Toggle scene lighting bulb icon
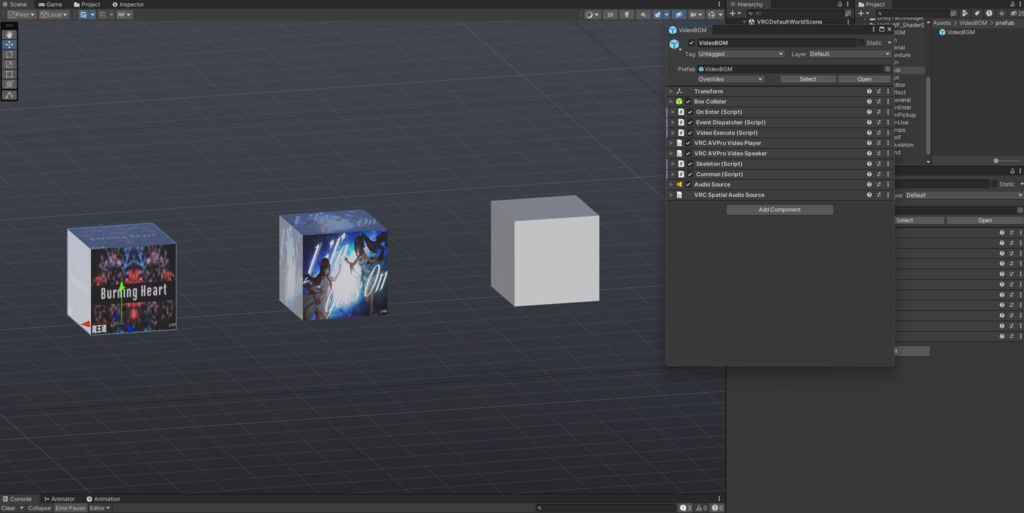This screenshot has width=1024, height=513. pos(627,14)
